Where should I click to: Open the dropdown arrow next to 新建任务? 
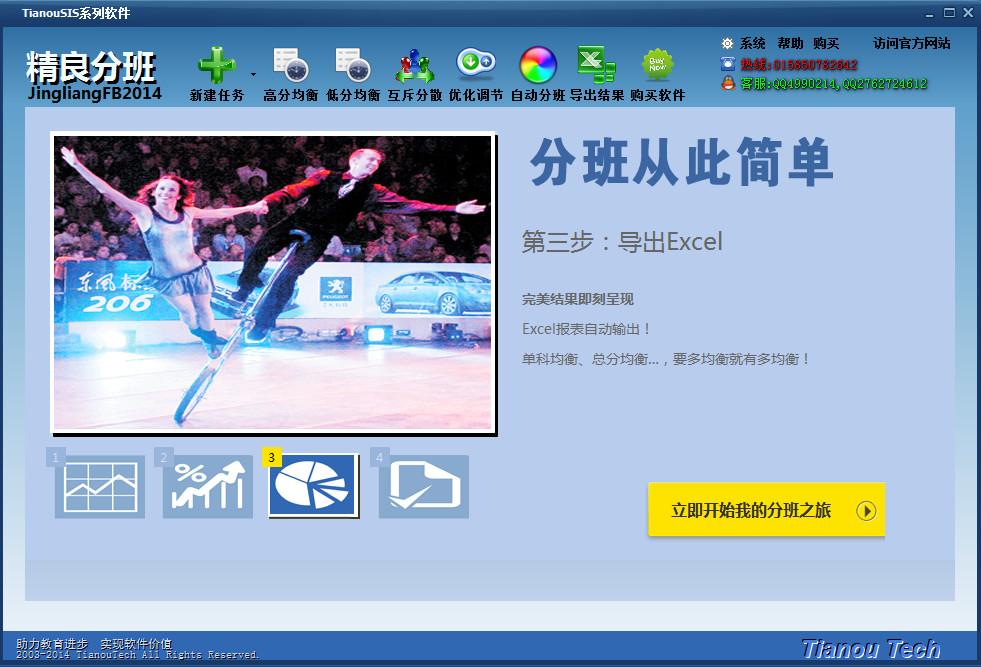tap(253, 74)
